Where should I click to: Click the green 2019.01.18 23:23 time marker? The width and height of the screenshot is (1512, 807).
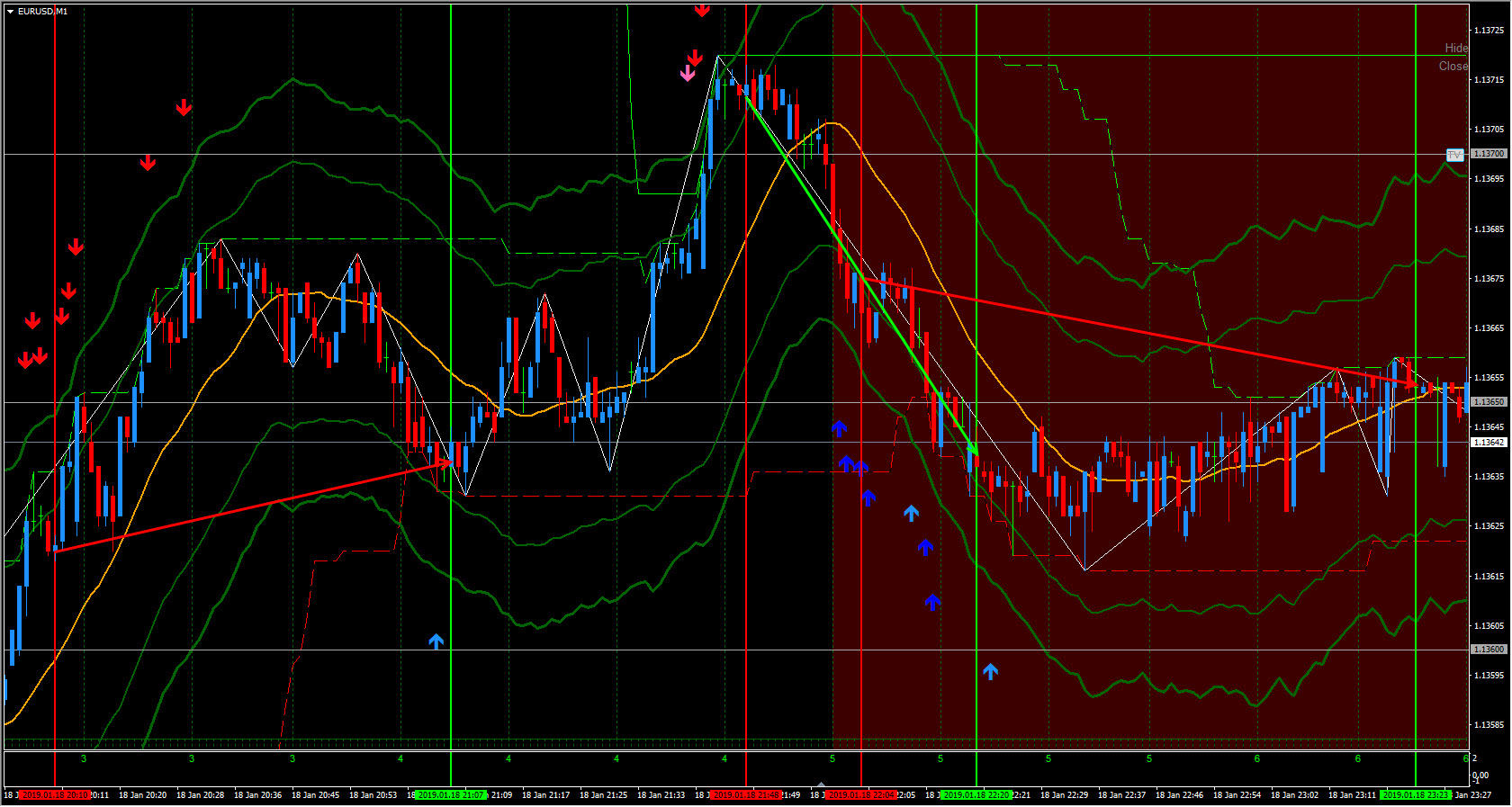click(x=1416, y=795)
